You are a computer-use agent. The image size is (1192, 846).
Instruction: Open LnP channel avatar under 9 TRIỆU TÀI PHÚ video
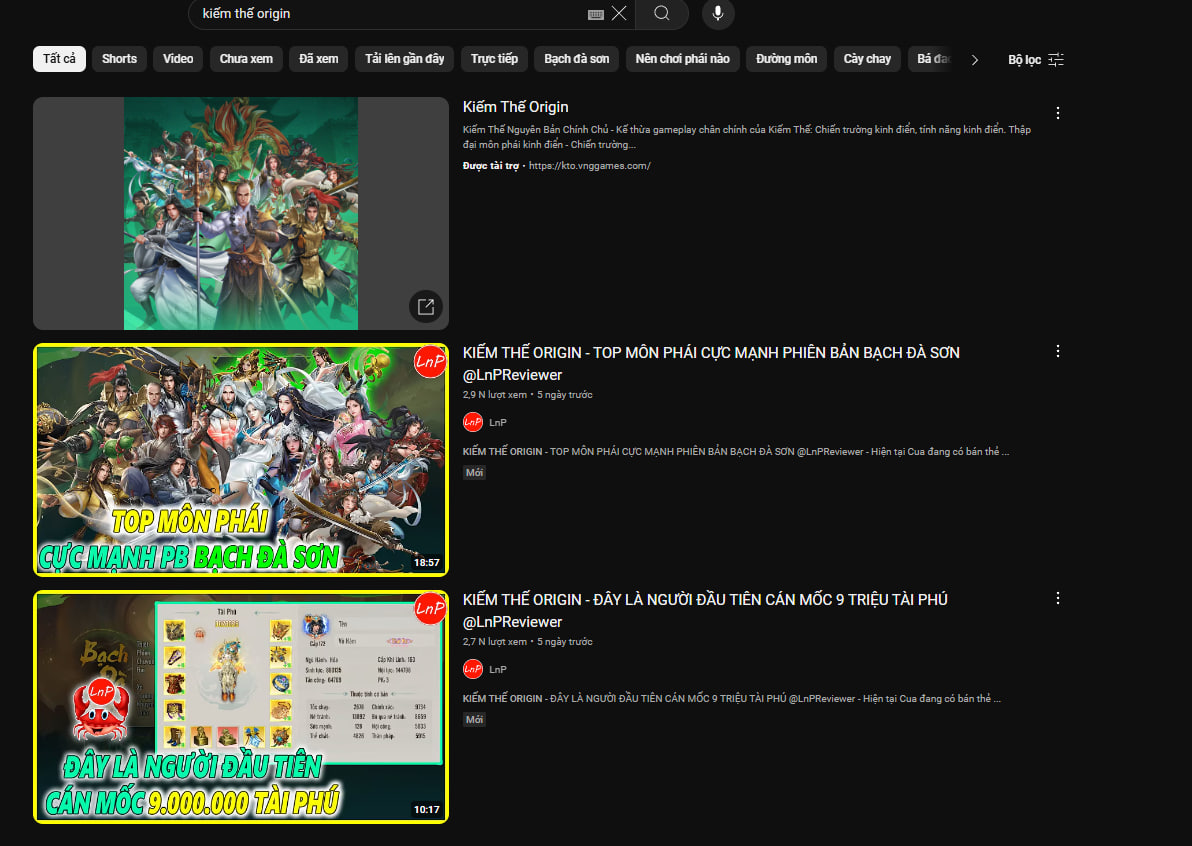click(473, 669)
